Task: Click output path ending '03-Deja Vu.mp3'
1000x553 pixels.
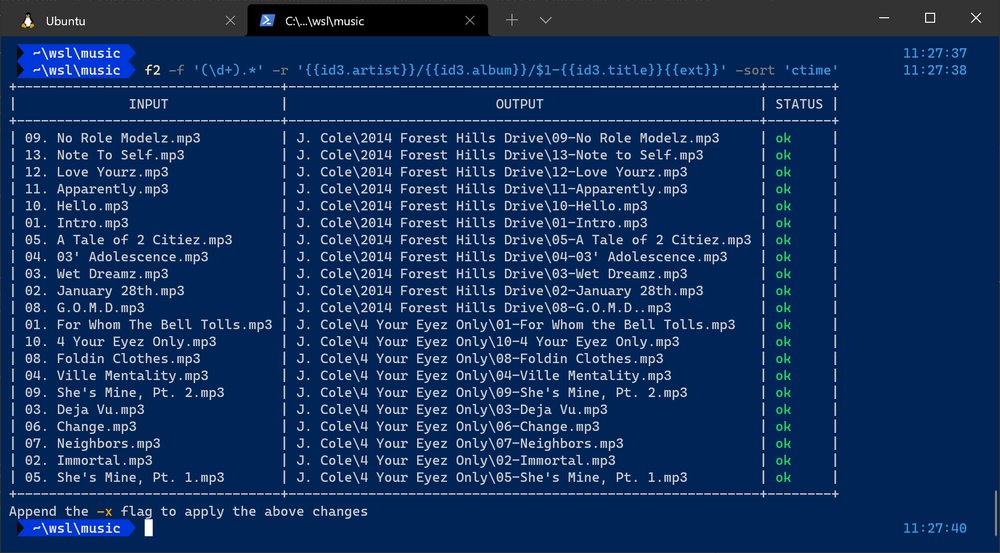Action: tap(452, 409)
